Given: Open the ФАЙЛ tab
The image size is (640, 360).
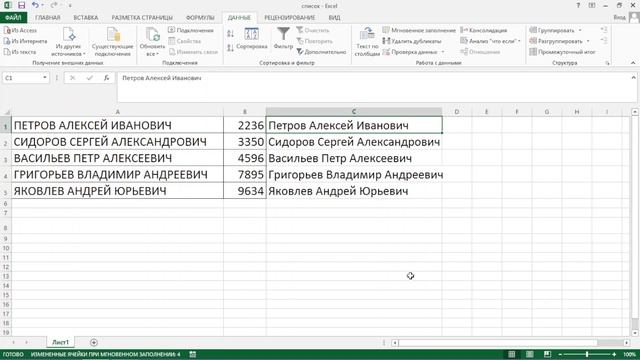Looking at the screenshot, I should pos(13,18).
